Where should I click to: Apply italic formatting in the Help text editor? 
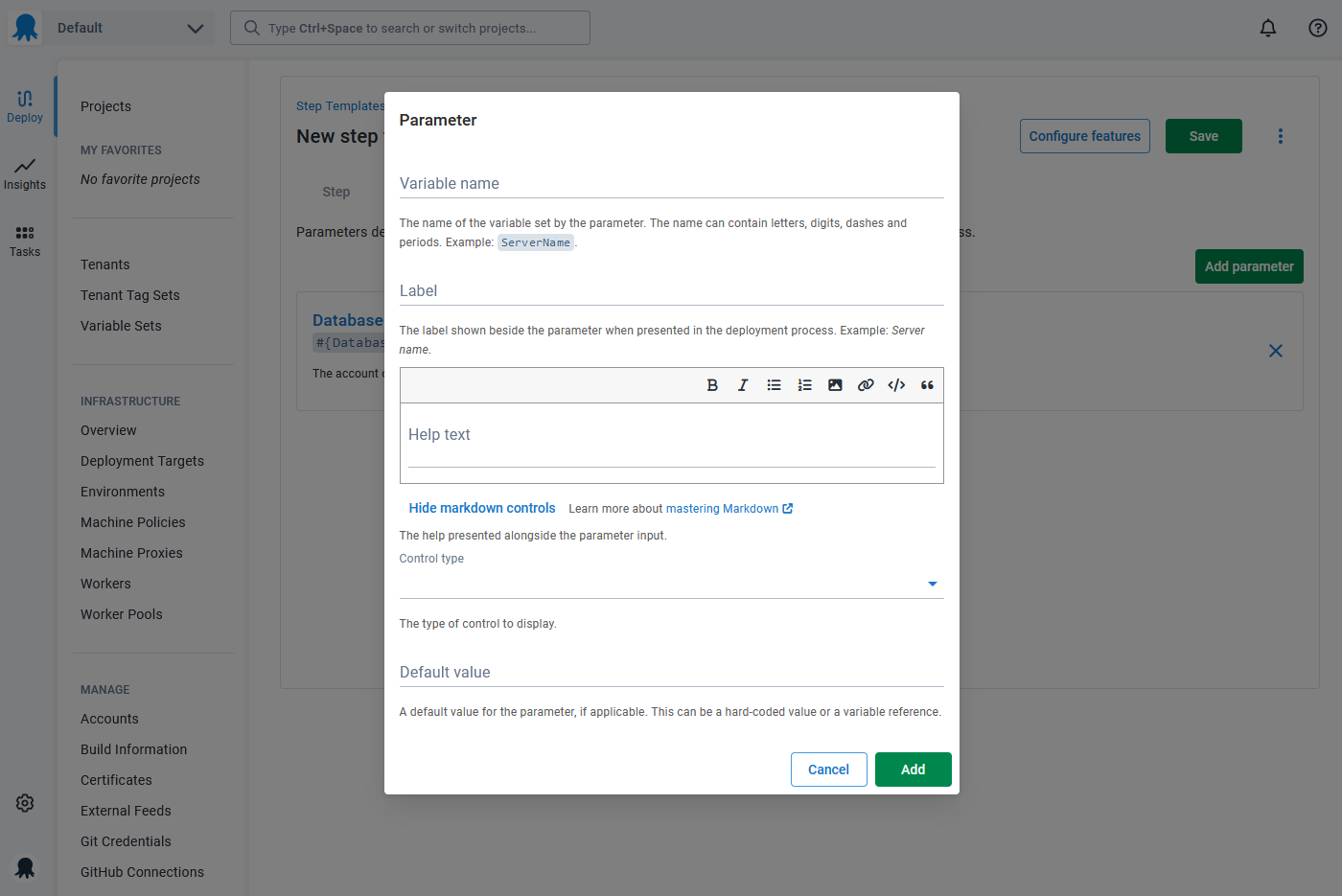point(743,384)
